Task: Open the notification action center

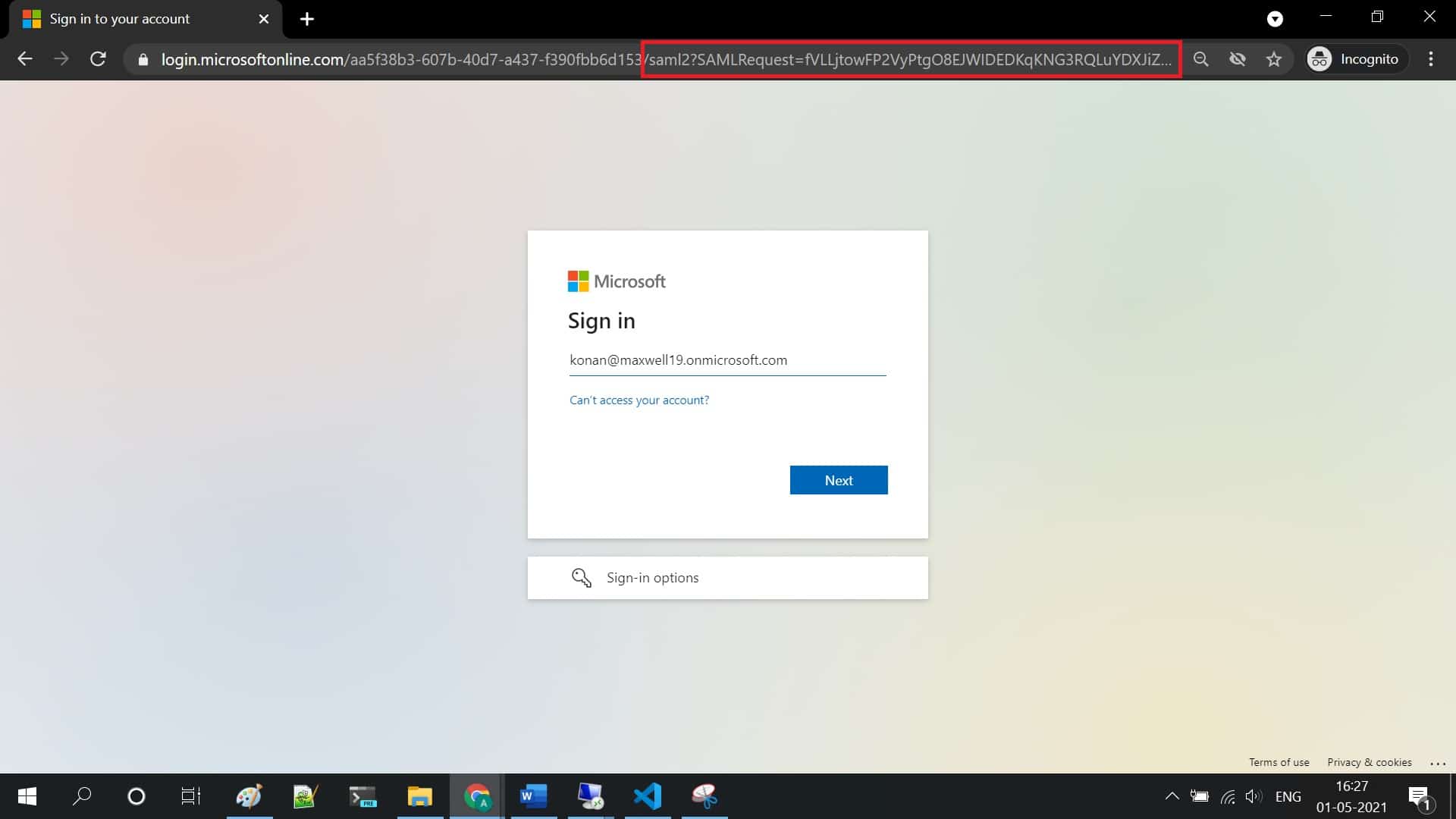Action: [1420, 797]
